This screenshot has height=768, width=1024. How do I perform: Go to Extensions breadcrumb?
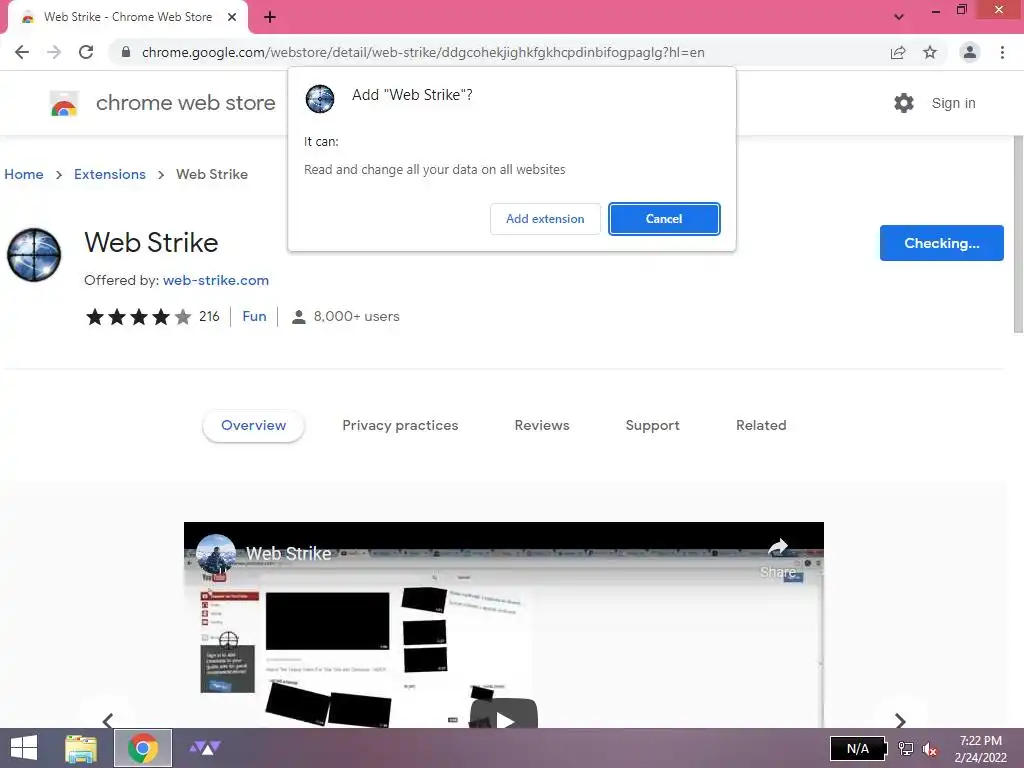(x=110, y=174)
